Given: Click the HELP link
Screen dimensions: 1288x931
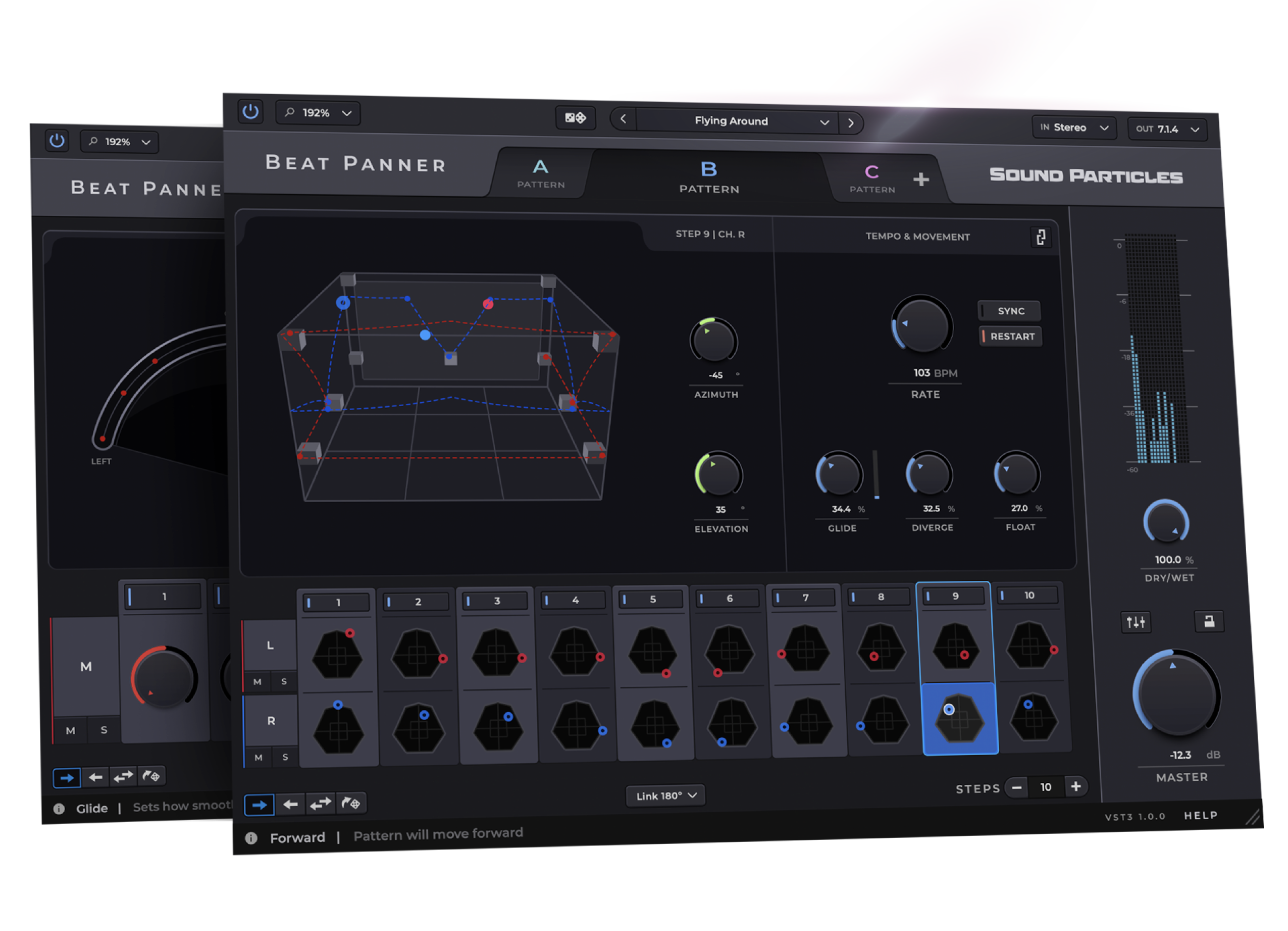Looking at the screenshot, I should coord(1201,815).
